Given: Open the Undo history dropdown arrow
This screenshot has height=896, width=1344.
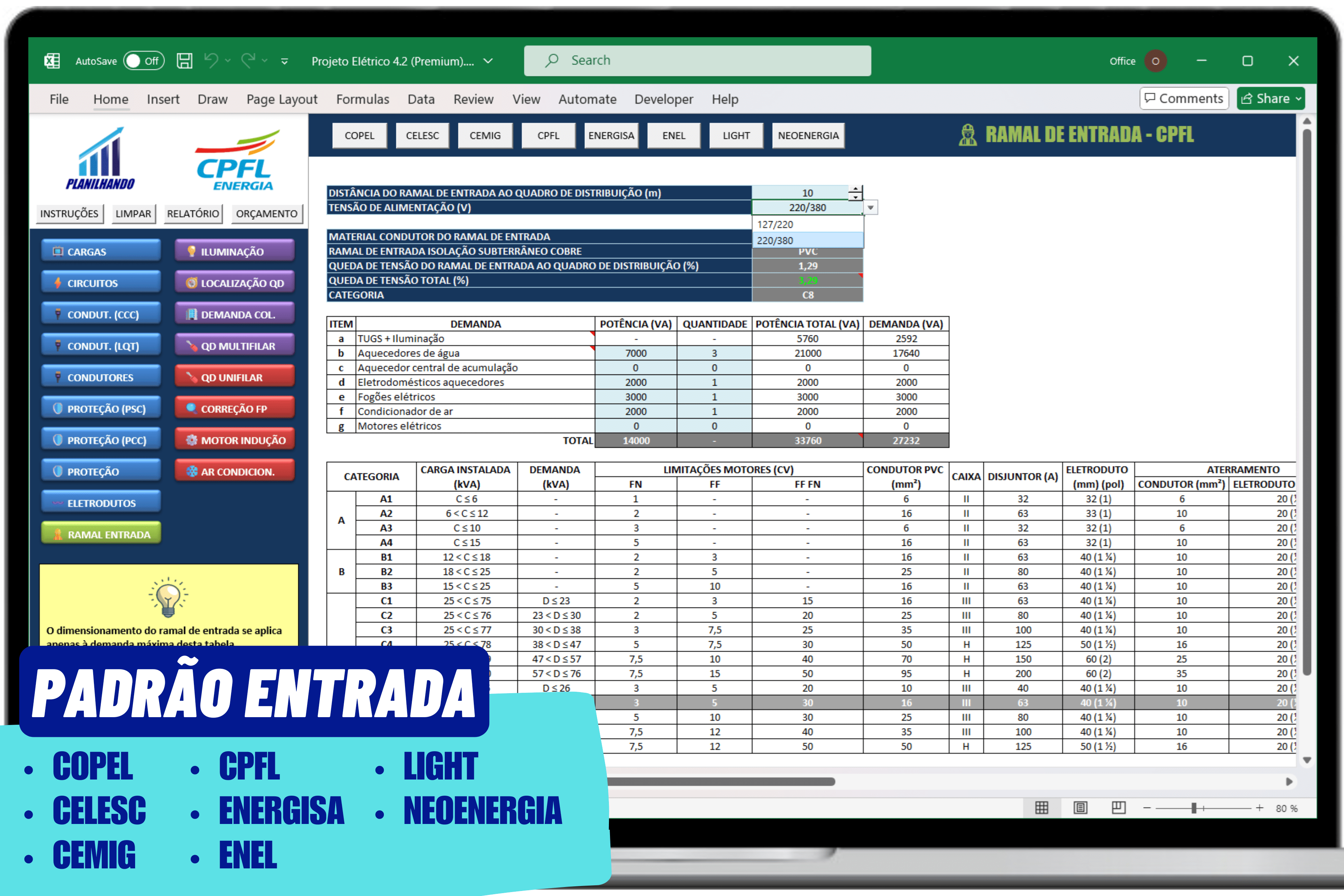Looking at the screenshot, I should [228, 61].
